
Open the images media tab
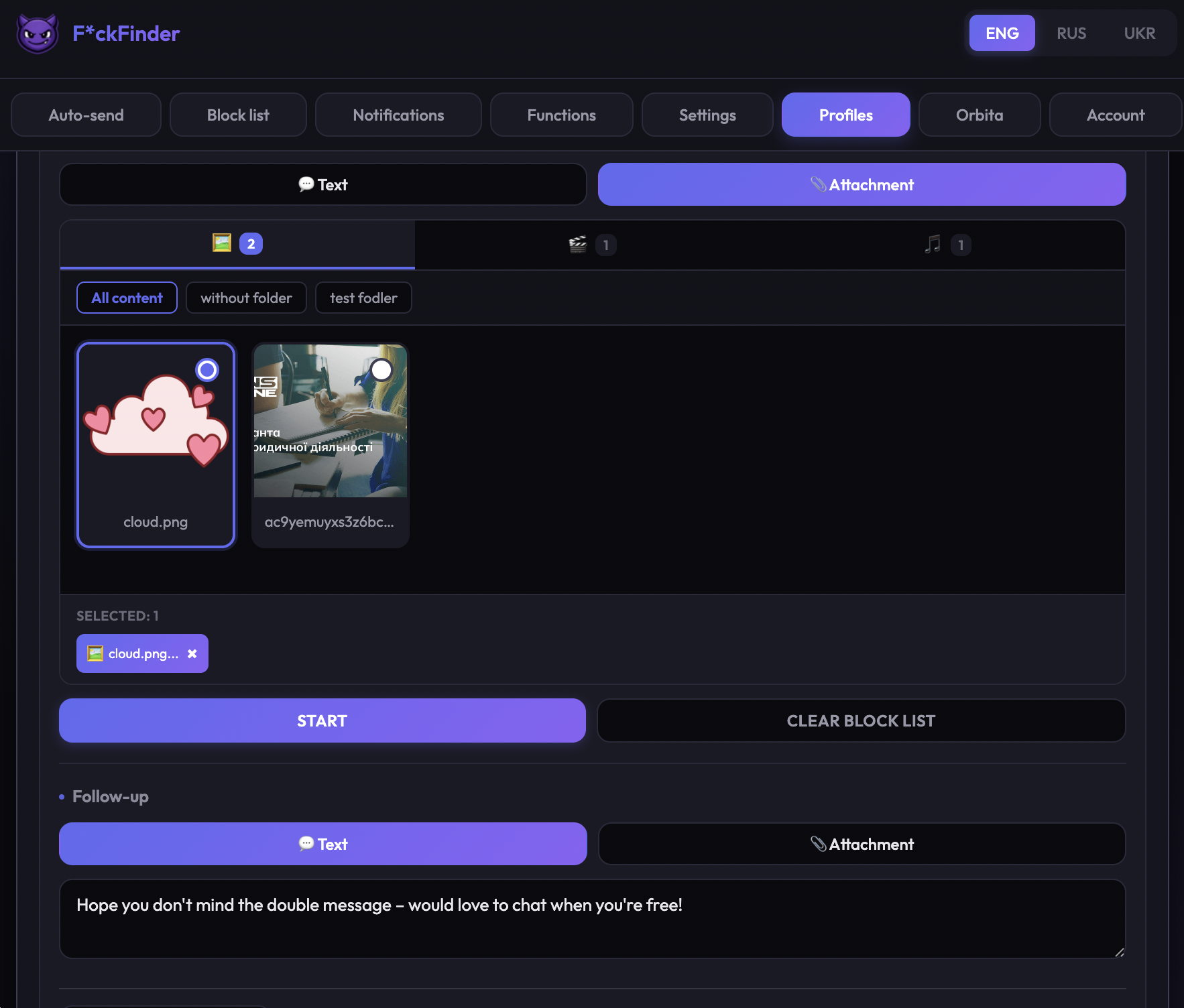(237, 244)
